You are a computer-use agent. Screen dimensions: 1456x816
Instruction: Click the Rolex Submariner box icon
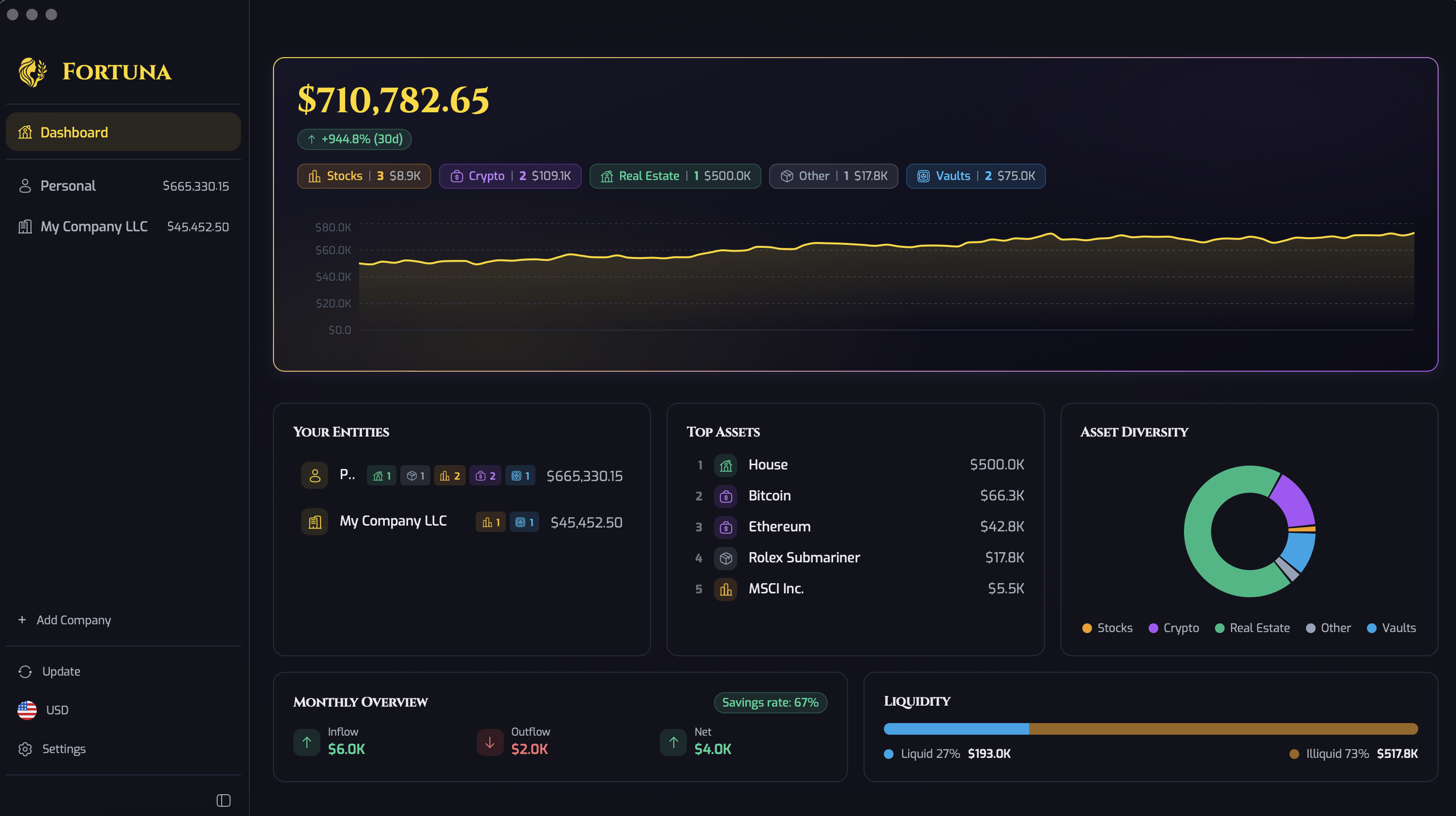(726, 558)
